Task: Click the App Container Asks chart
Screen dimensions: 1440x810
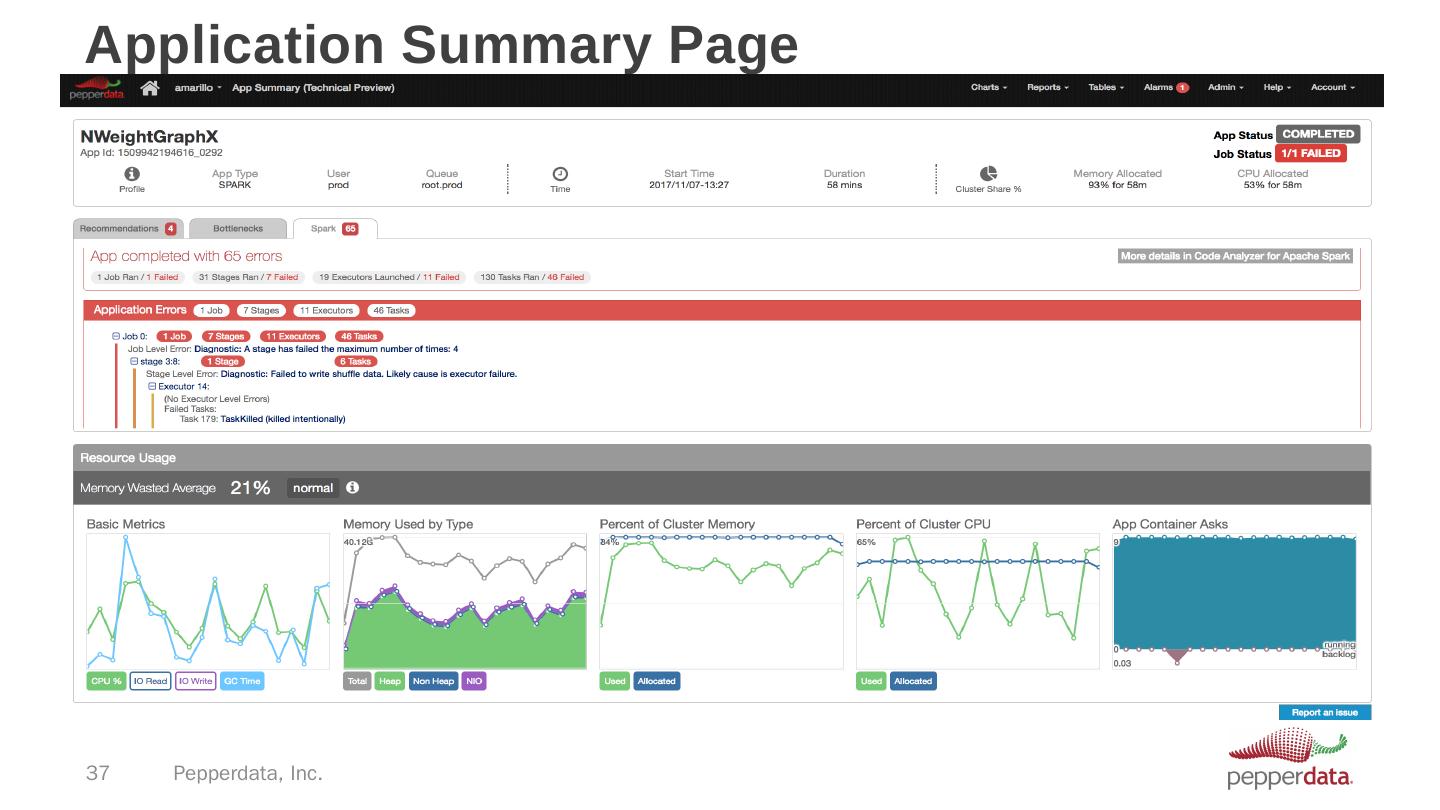Action: tap(1235, 595)
